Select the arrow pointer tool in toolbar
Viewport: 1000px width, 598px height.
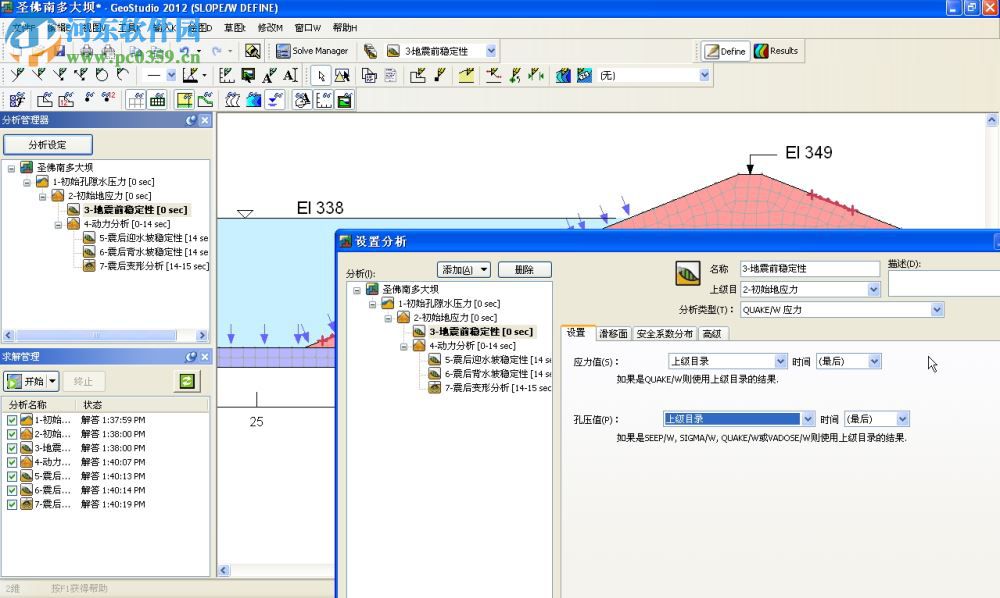(x=321, y=76)
